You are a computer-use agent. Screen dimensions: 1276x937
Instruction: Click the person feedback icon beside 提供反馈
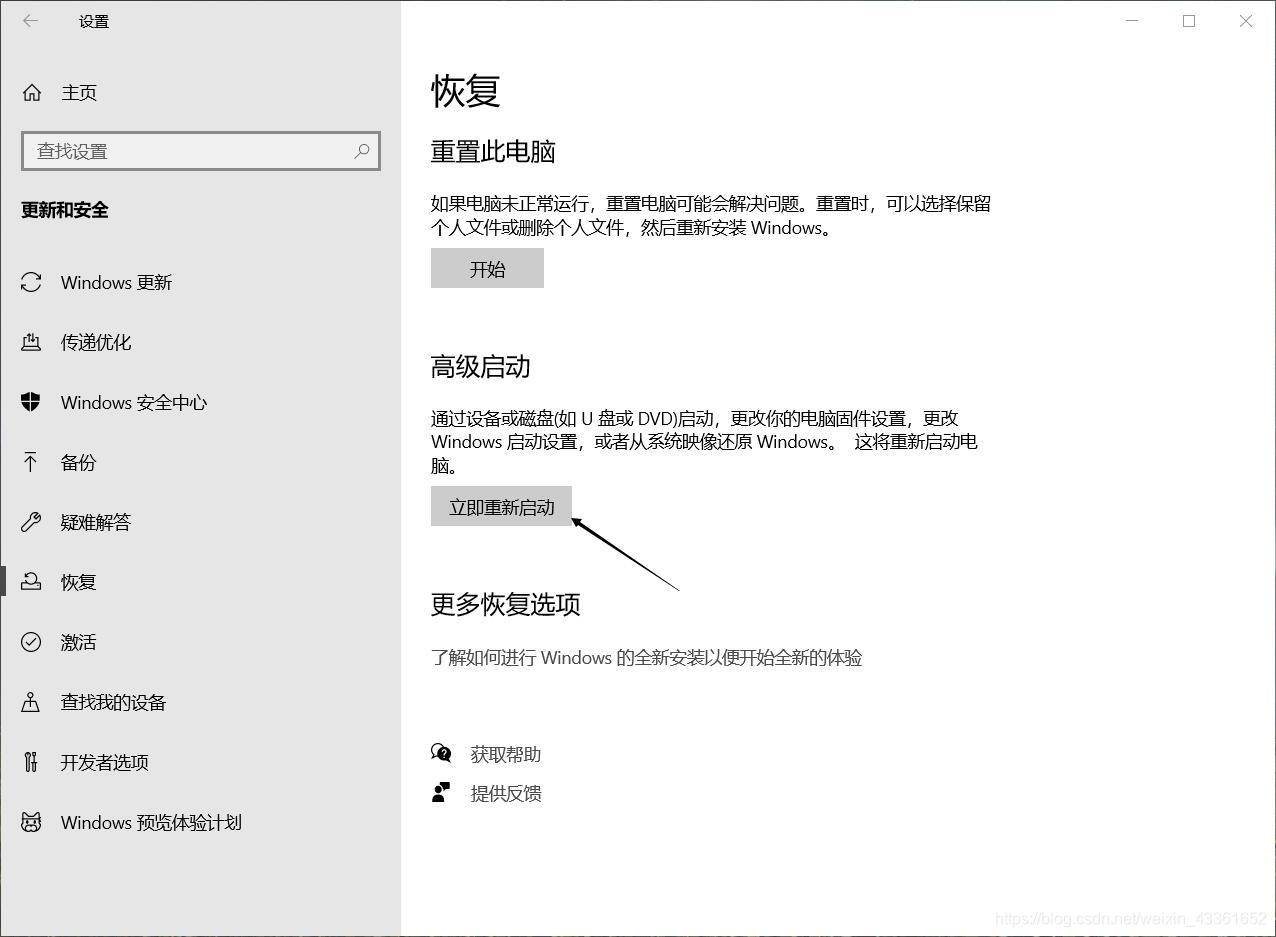[x=441, y=793]
